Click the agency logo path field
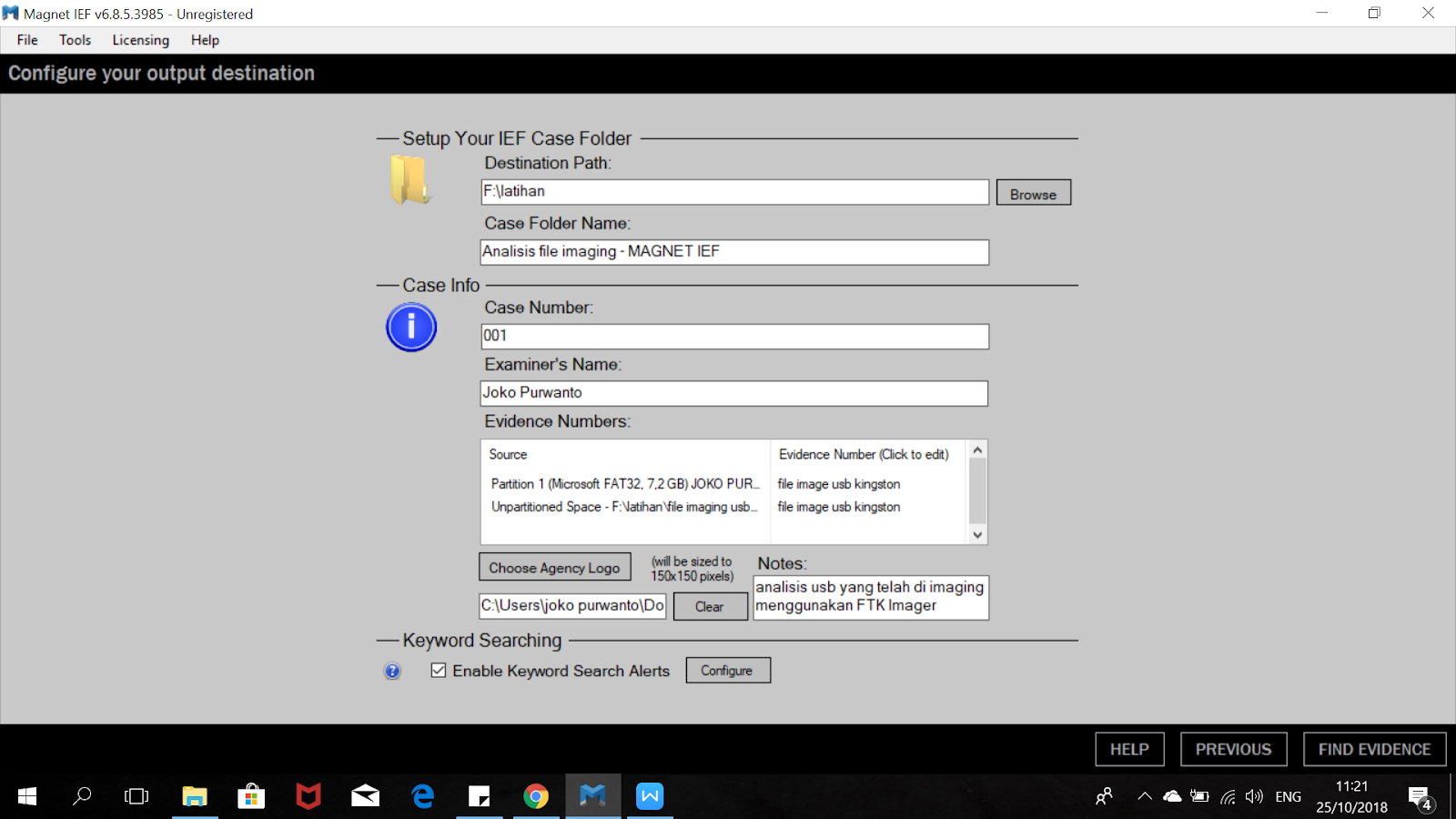1456x819 pixels. (x=572, y=606)
